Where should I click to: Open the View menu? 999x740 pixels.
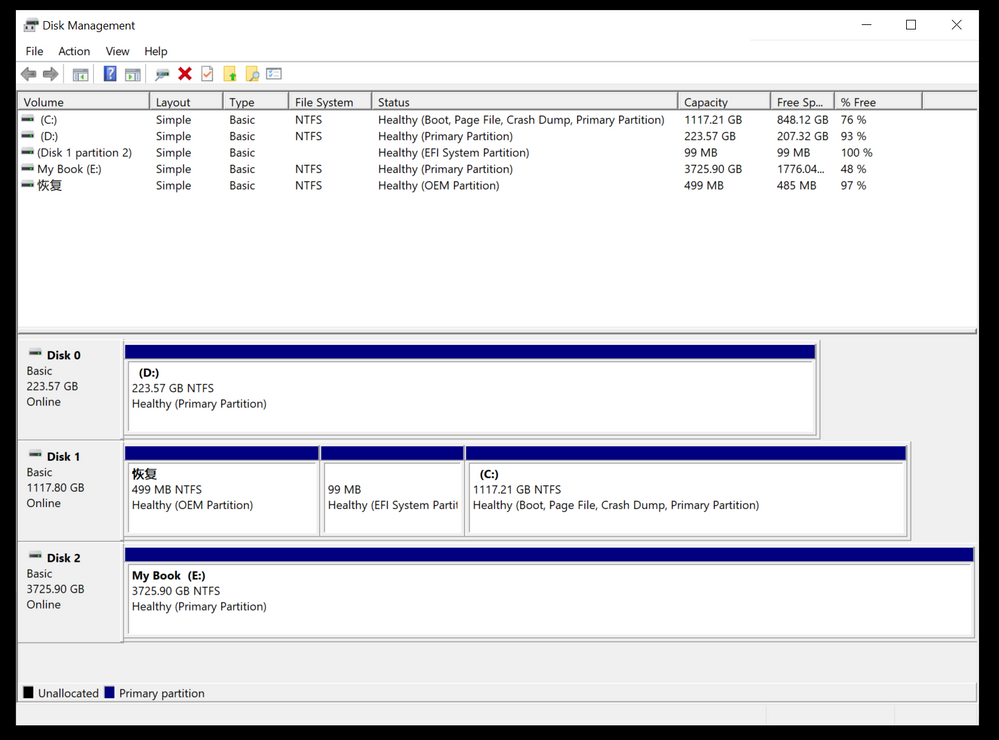tap(118, 51)
